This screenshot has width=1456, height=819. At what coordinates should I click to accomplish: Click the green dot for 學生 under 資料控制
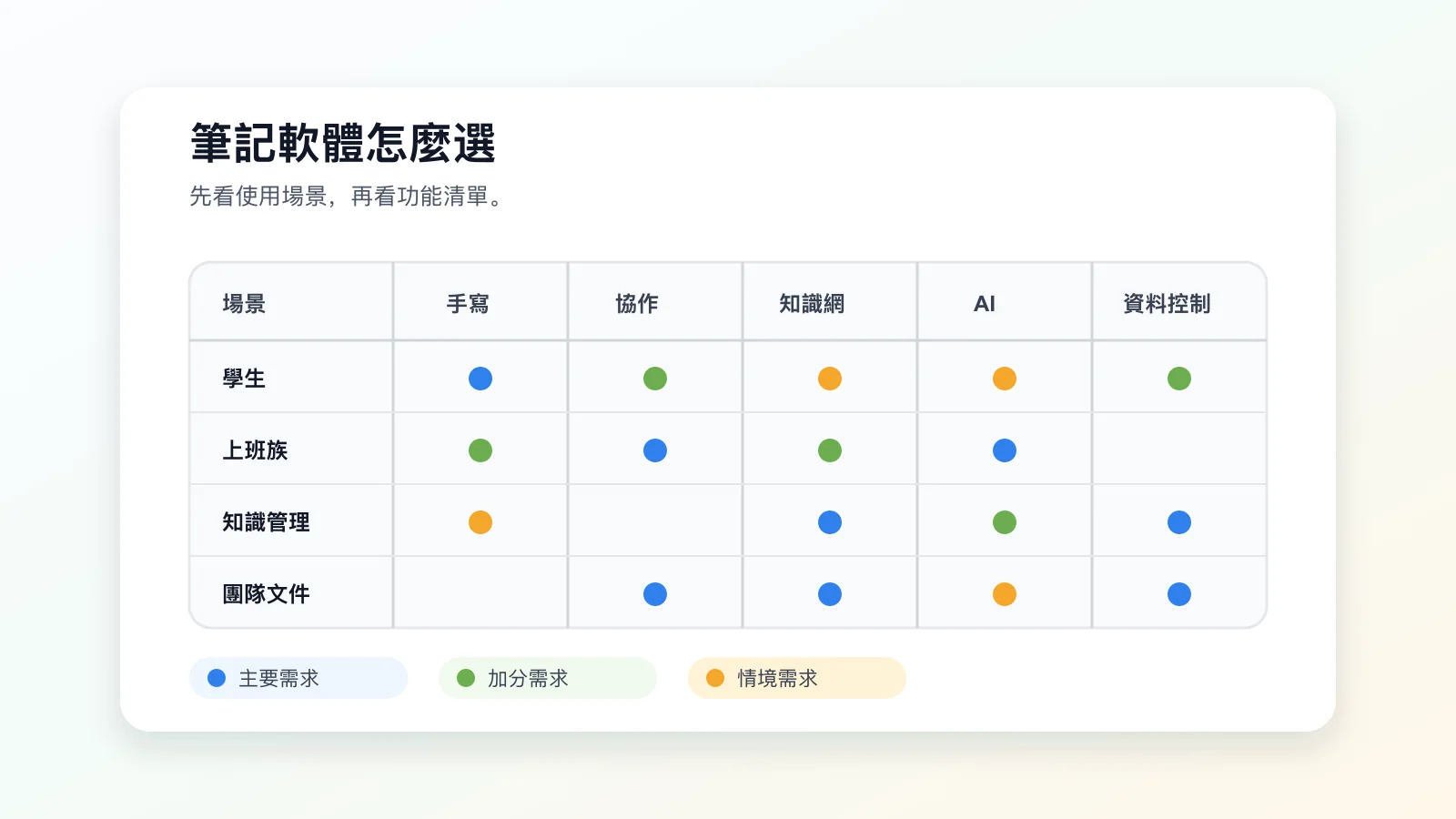[1179, 379]
